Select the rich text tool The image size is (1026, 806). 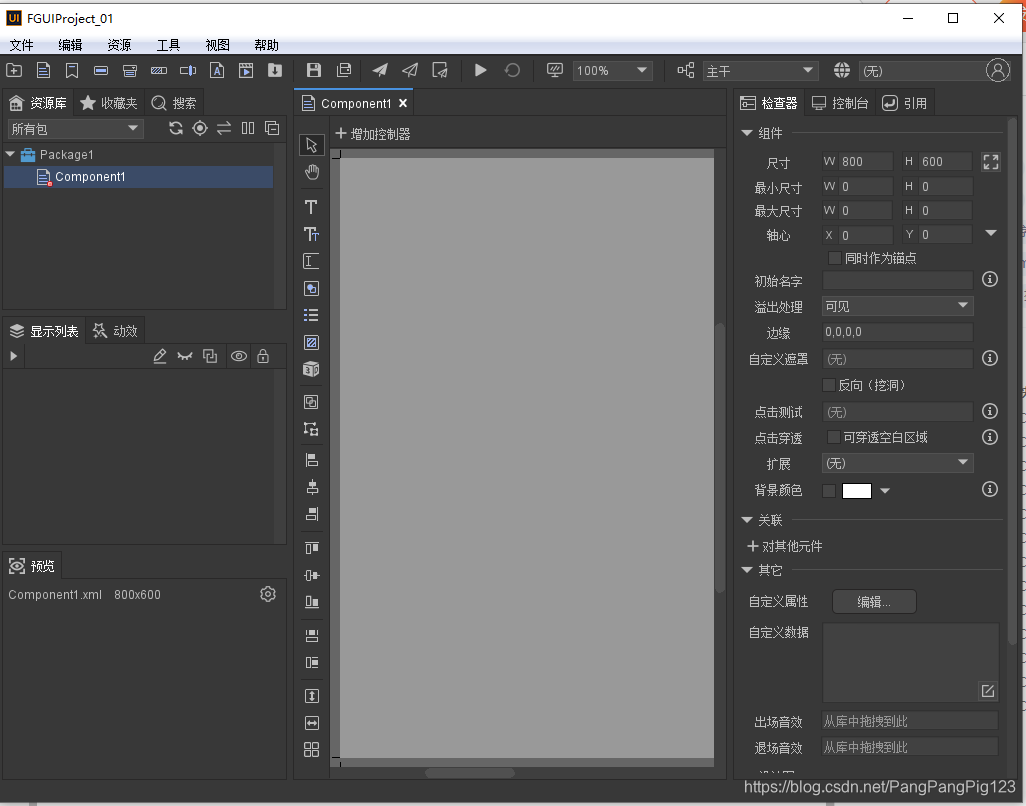[311, 234]
